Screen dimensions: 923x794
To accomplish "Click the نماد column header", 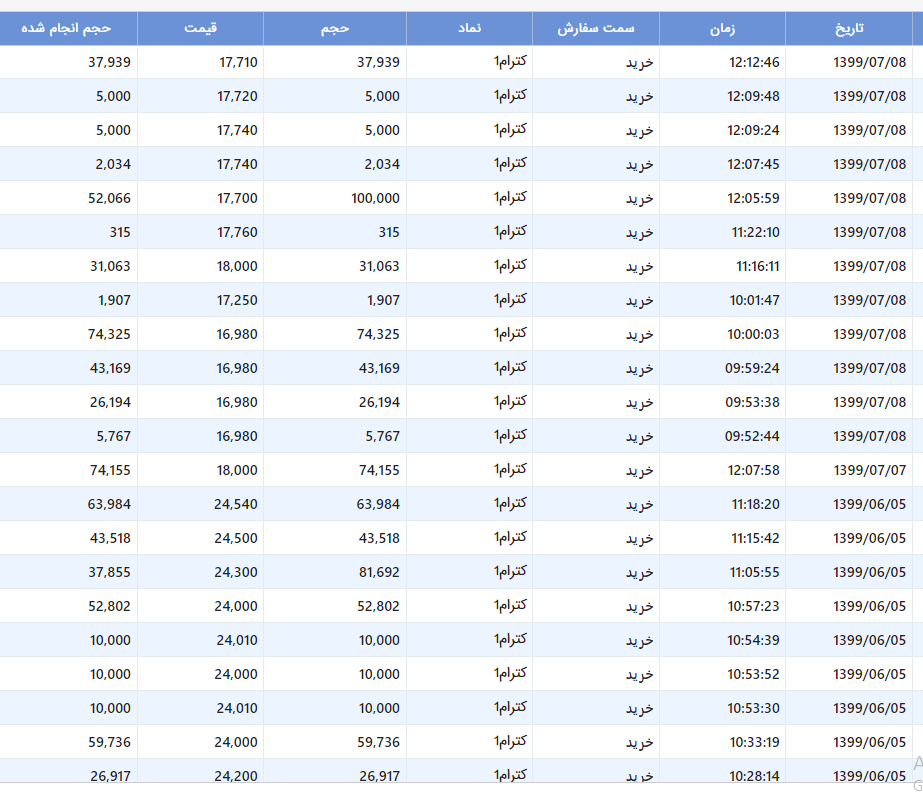I will (x=469, y=28).
